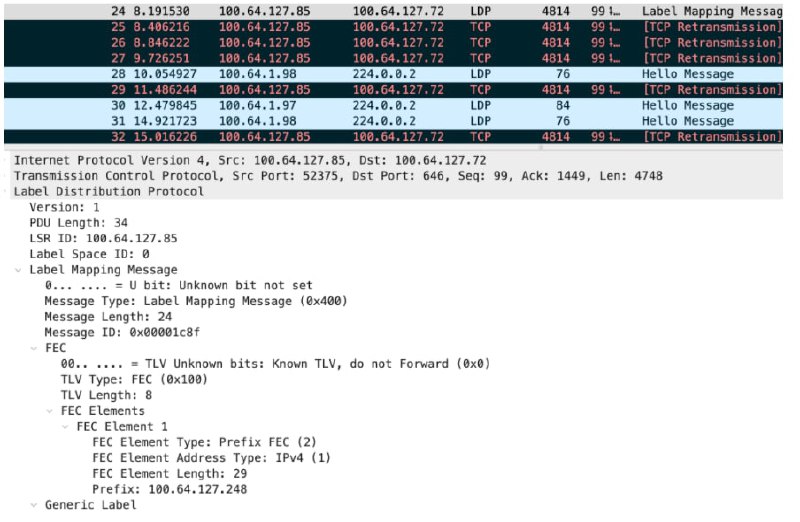Collapse the FEC Elements node

50,411
